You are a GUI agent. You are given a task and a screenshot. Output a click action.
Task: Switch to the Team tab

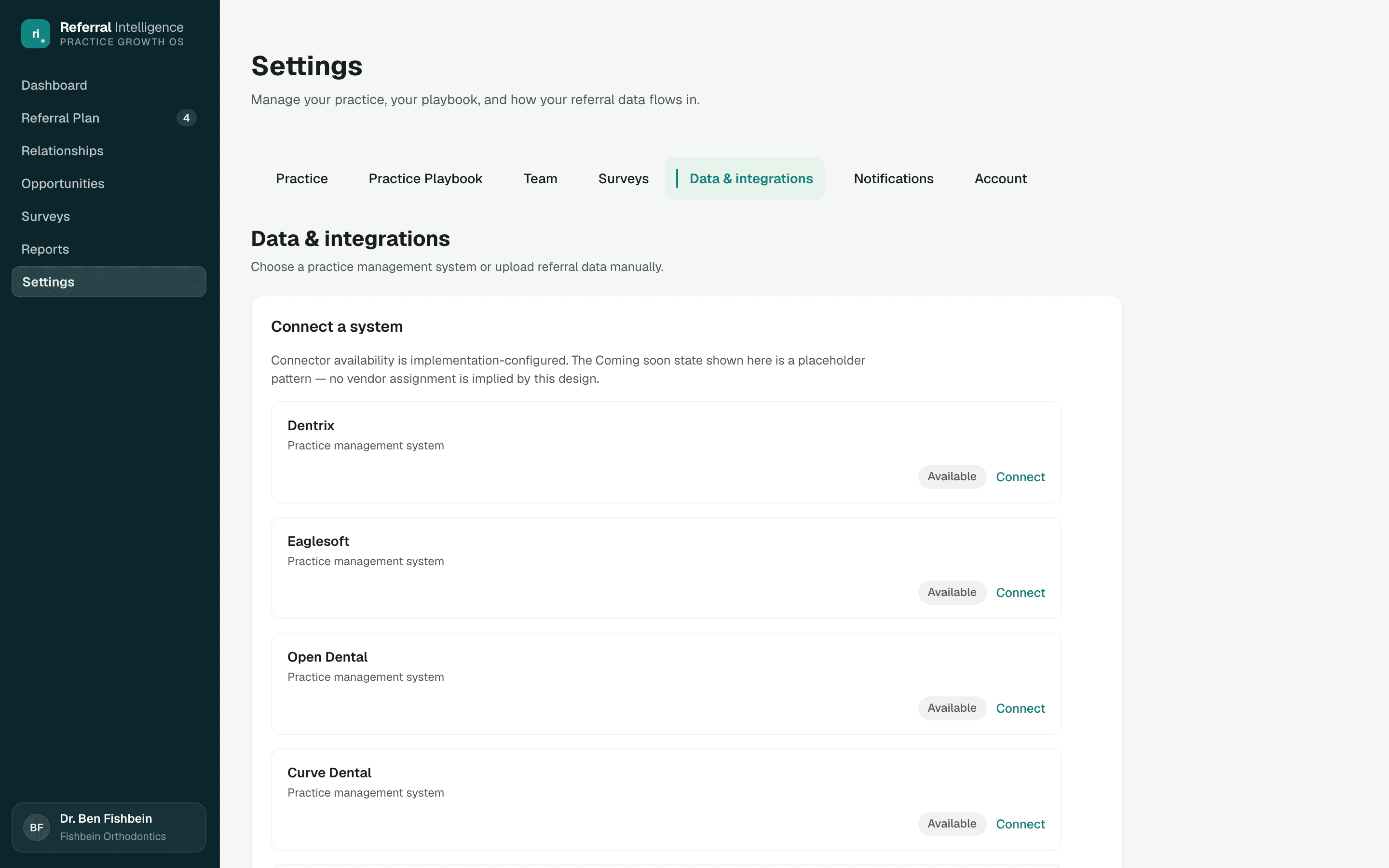coord(540,178)
